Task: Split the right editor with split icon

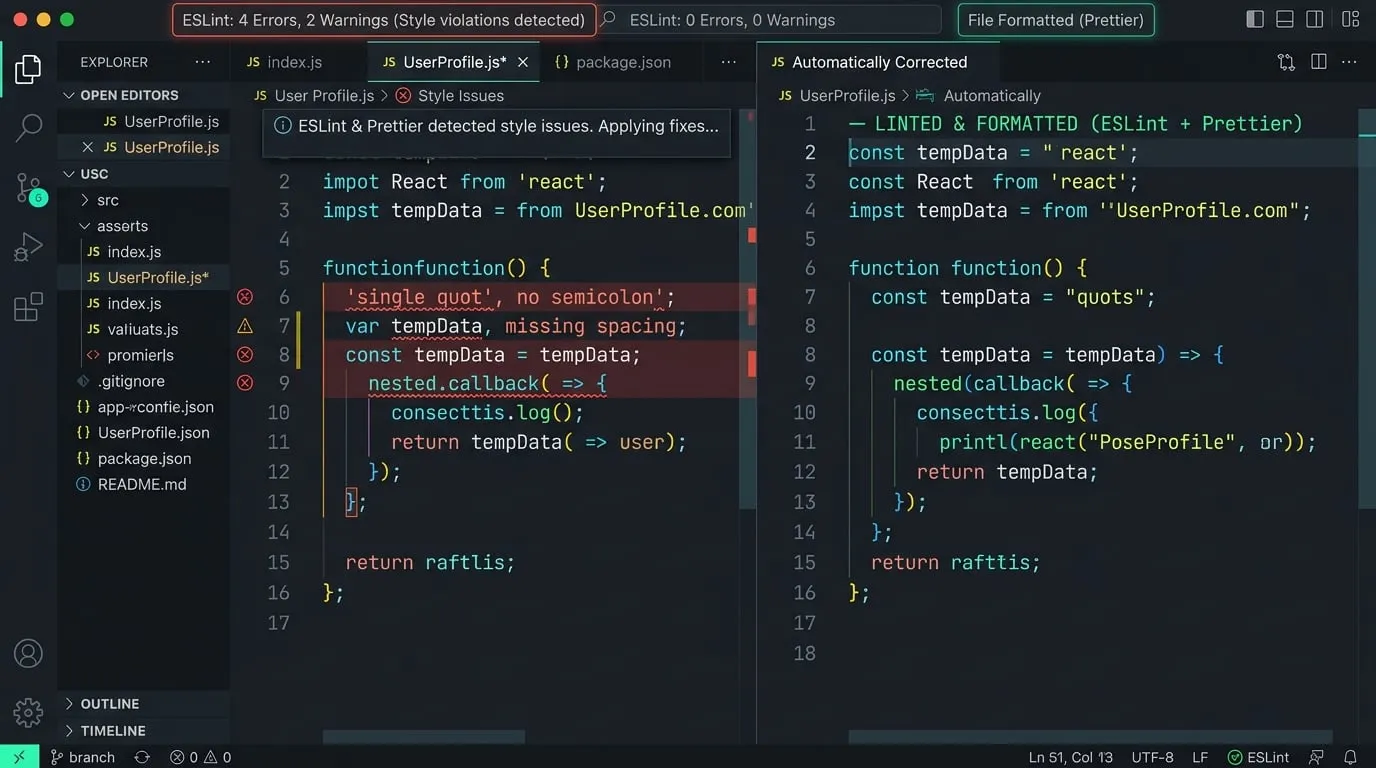Action: [1319, 62]
